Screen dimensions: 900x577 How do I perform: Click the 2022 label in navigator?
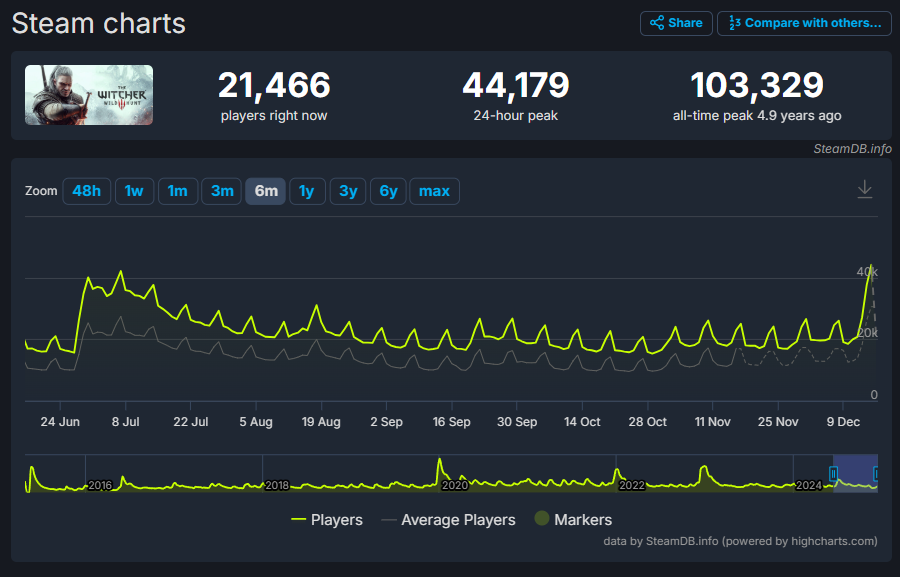click(631, 486)
